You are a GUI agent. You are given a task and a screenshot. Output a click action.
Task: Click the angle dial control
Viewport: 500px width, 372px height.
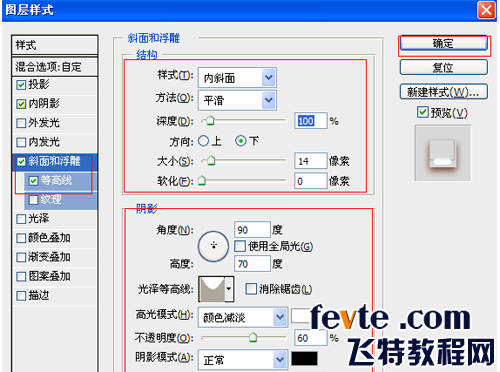pos(213,246)
